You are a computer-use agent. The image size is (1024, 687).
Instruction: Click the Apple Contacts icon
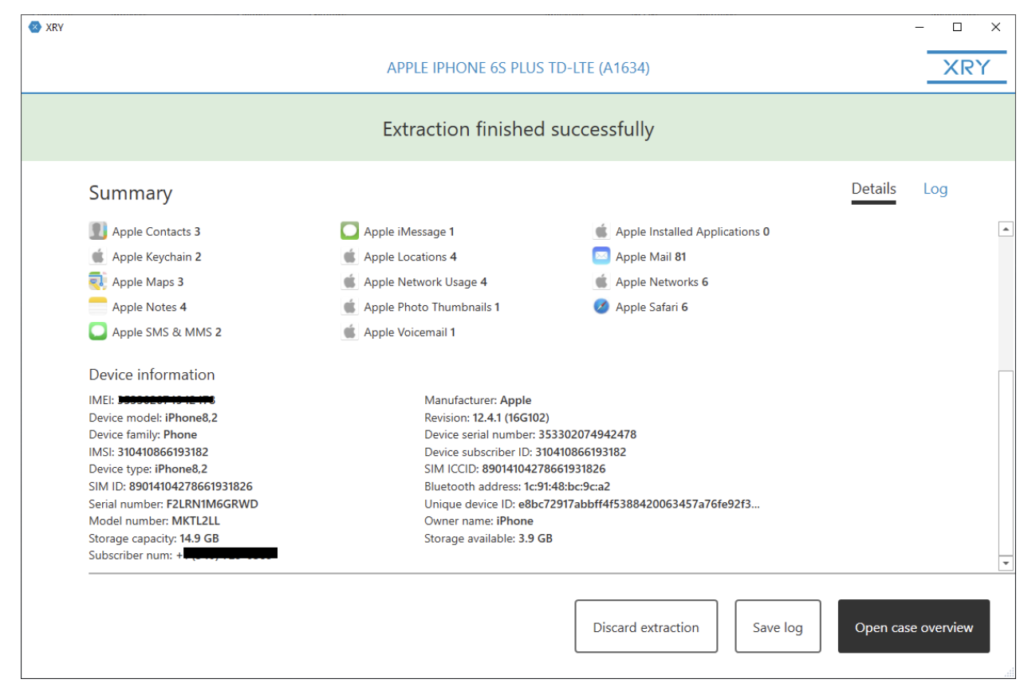(98, 231)
